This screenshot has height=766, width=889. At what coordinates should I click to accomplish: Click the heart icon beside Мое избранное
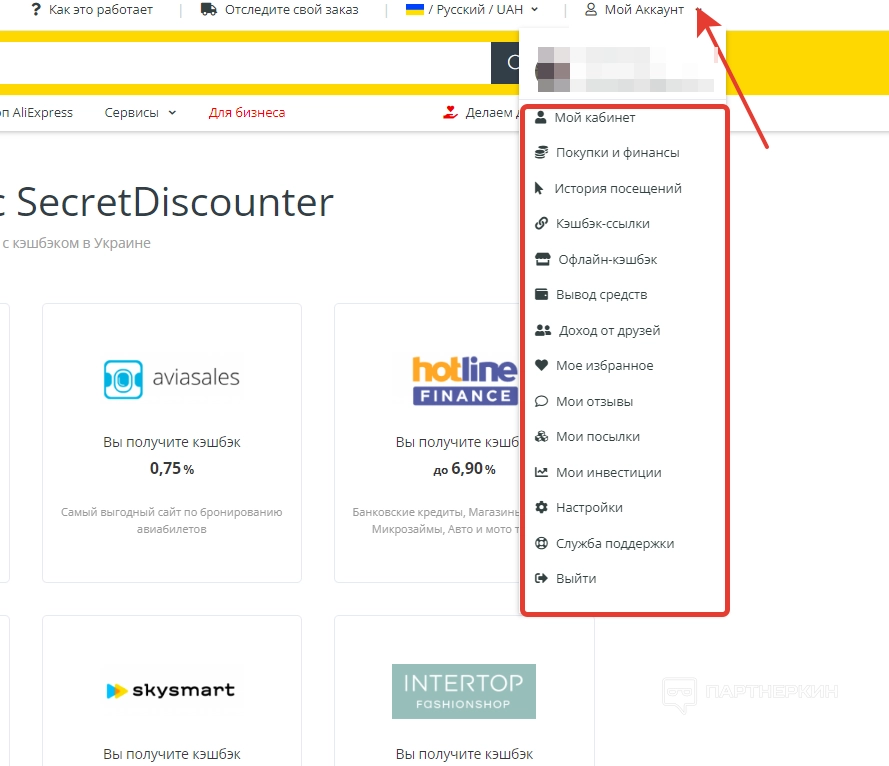click(541, 365)
